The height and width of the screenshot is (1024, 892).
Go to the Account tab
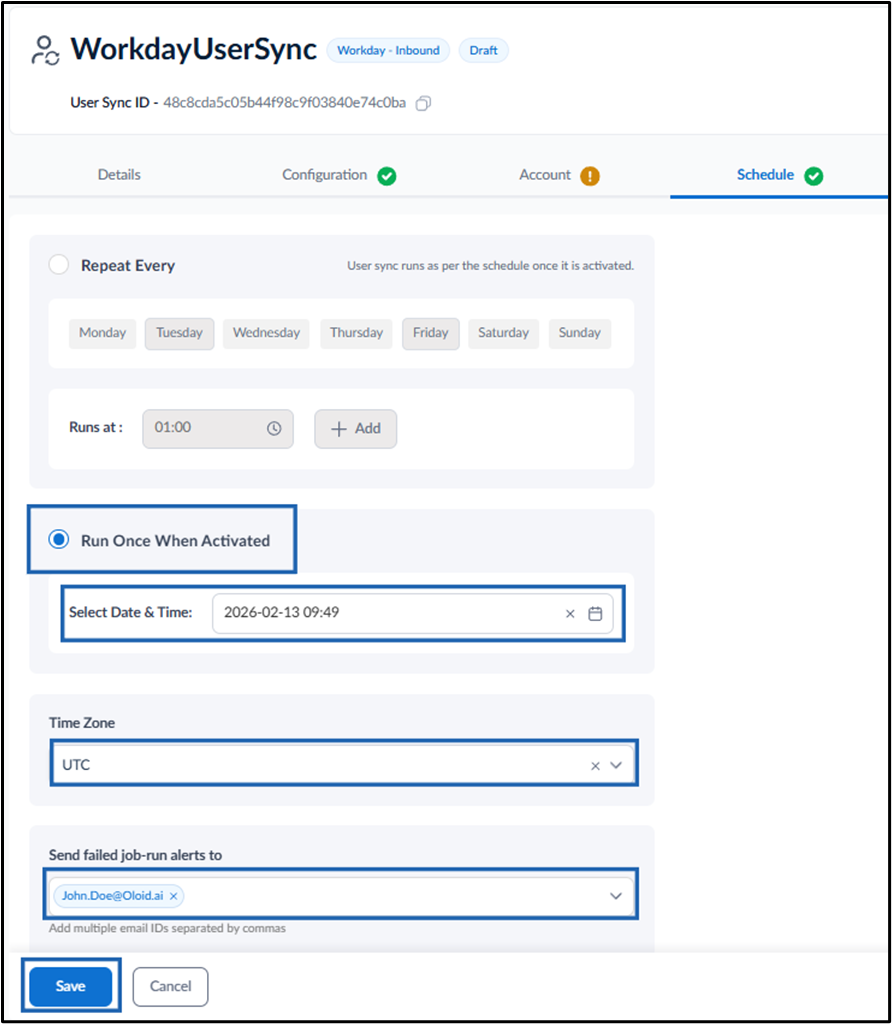point(545,174)
